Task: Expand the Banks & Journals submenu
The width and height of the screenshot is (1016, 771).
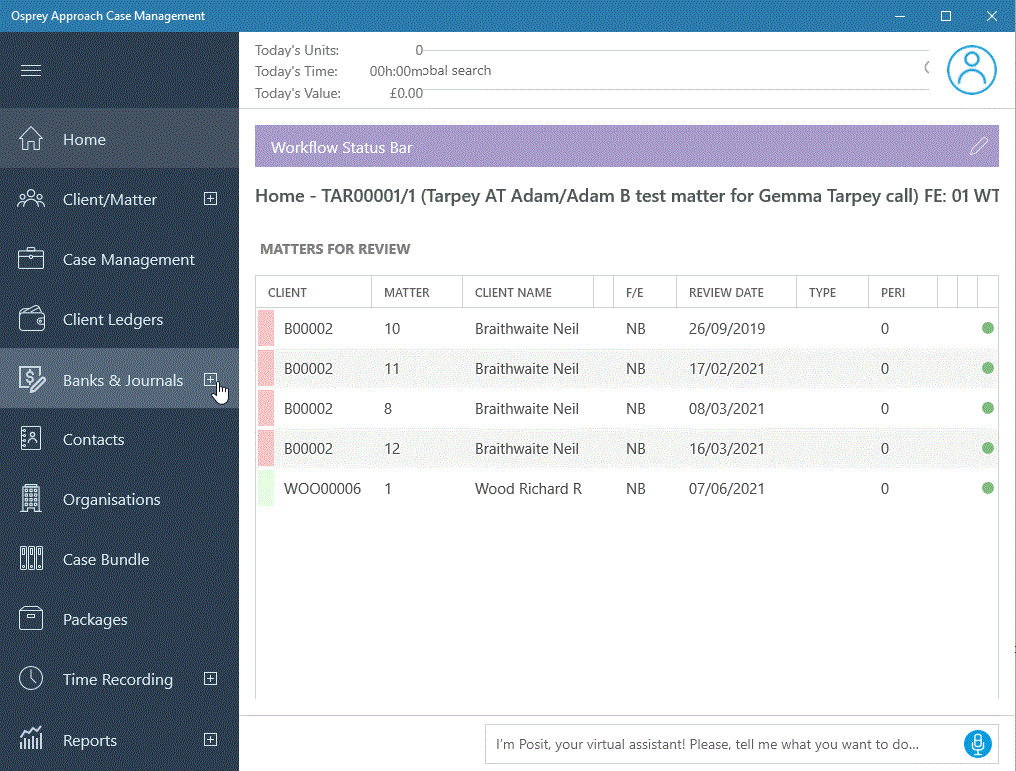Action: pyautogui.click(x=210, y=380)
